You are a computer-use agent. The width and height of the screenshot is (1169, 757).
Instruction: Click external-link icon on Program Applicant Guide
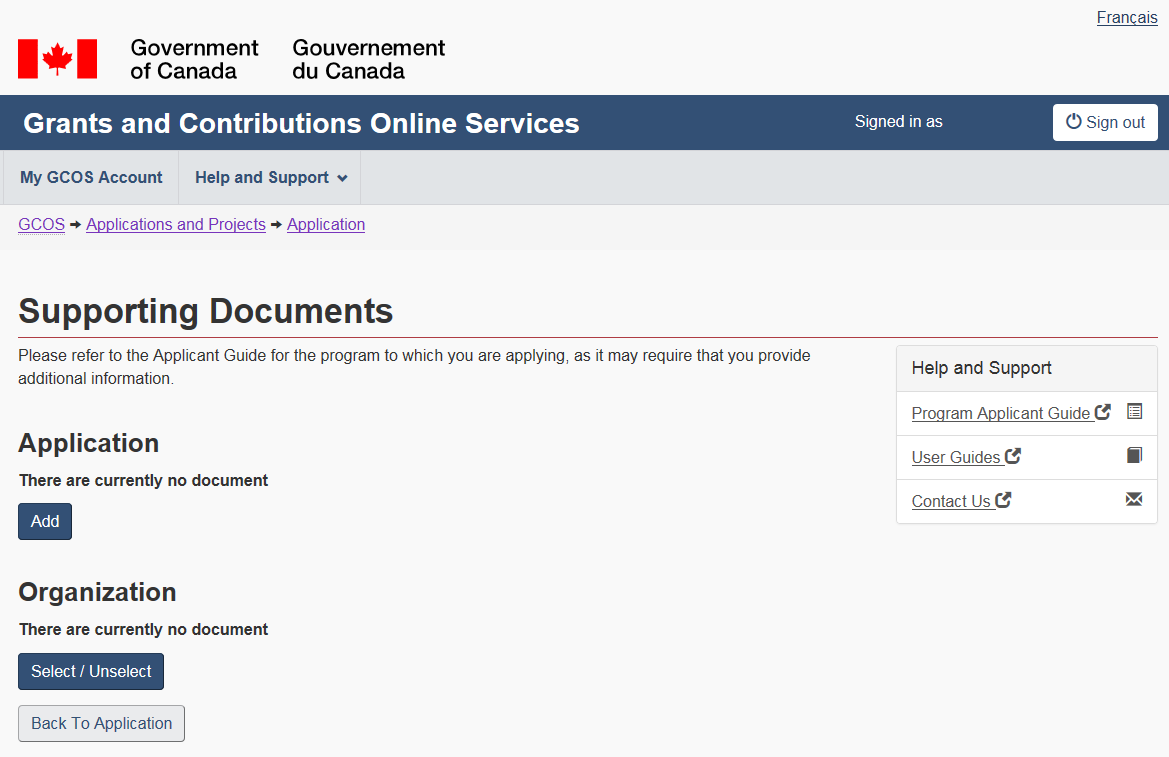pyautogui.click(x=1103, y=412)
